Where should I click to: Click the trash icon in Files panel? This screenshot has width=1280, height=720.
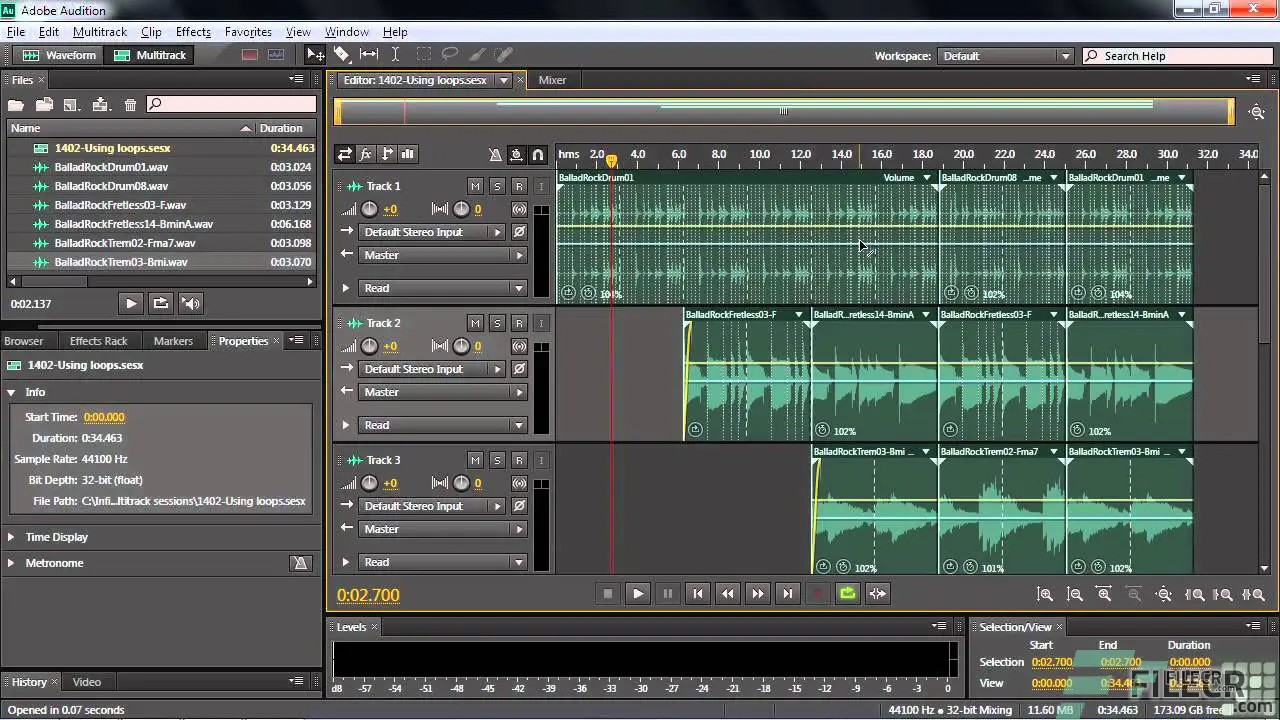click(x=130, y=104)
